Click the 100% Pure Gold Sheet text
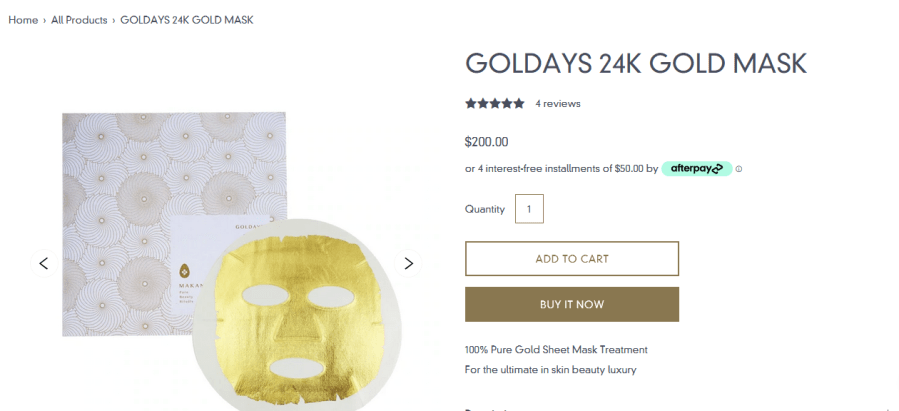Image resolution: width=899 pixels, height=411 pixels. (556, 350)
